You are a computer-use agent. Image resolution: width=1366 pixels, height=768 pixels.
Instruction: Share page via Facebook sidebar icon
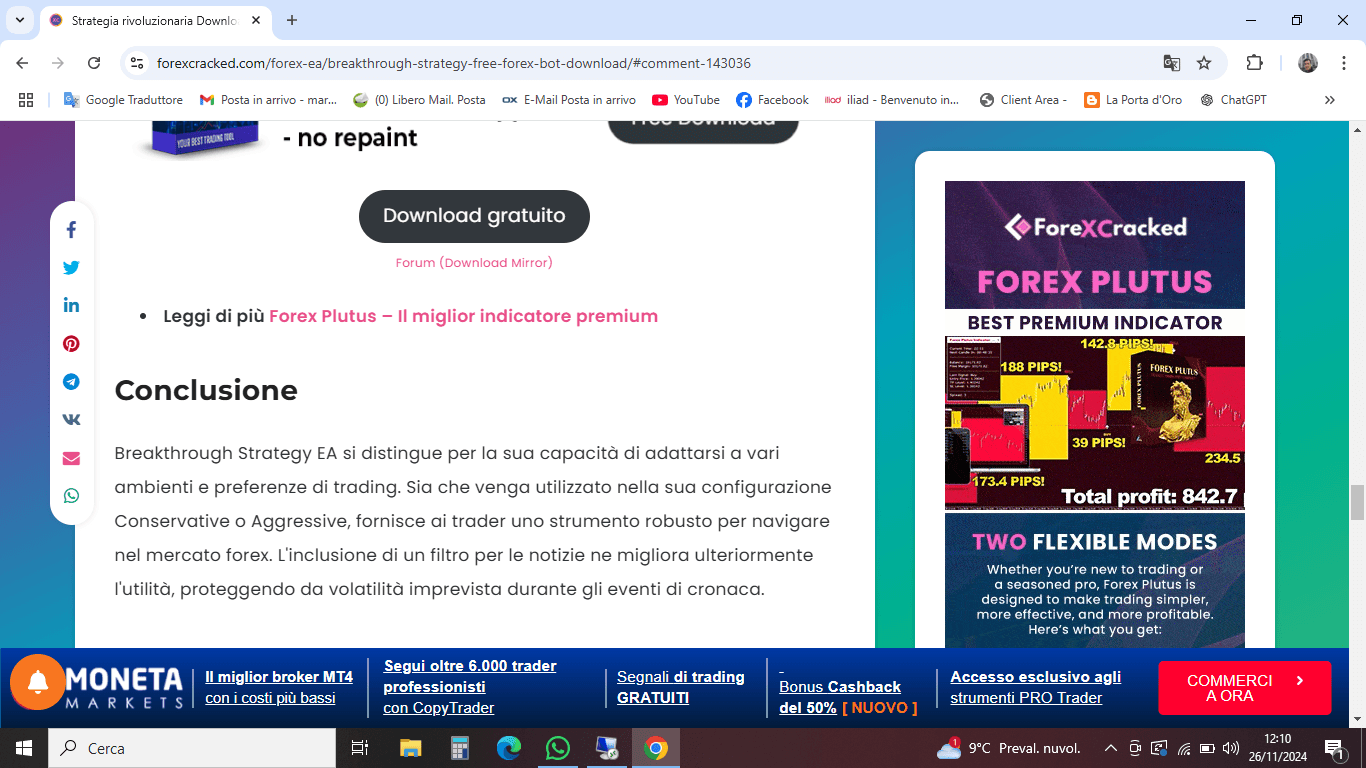(x=71, y=230)
